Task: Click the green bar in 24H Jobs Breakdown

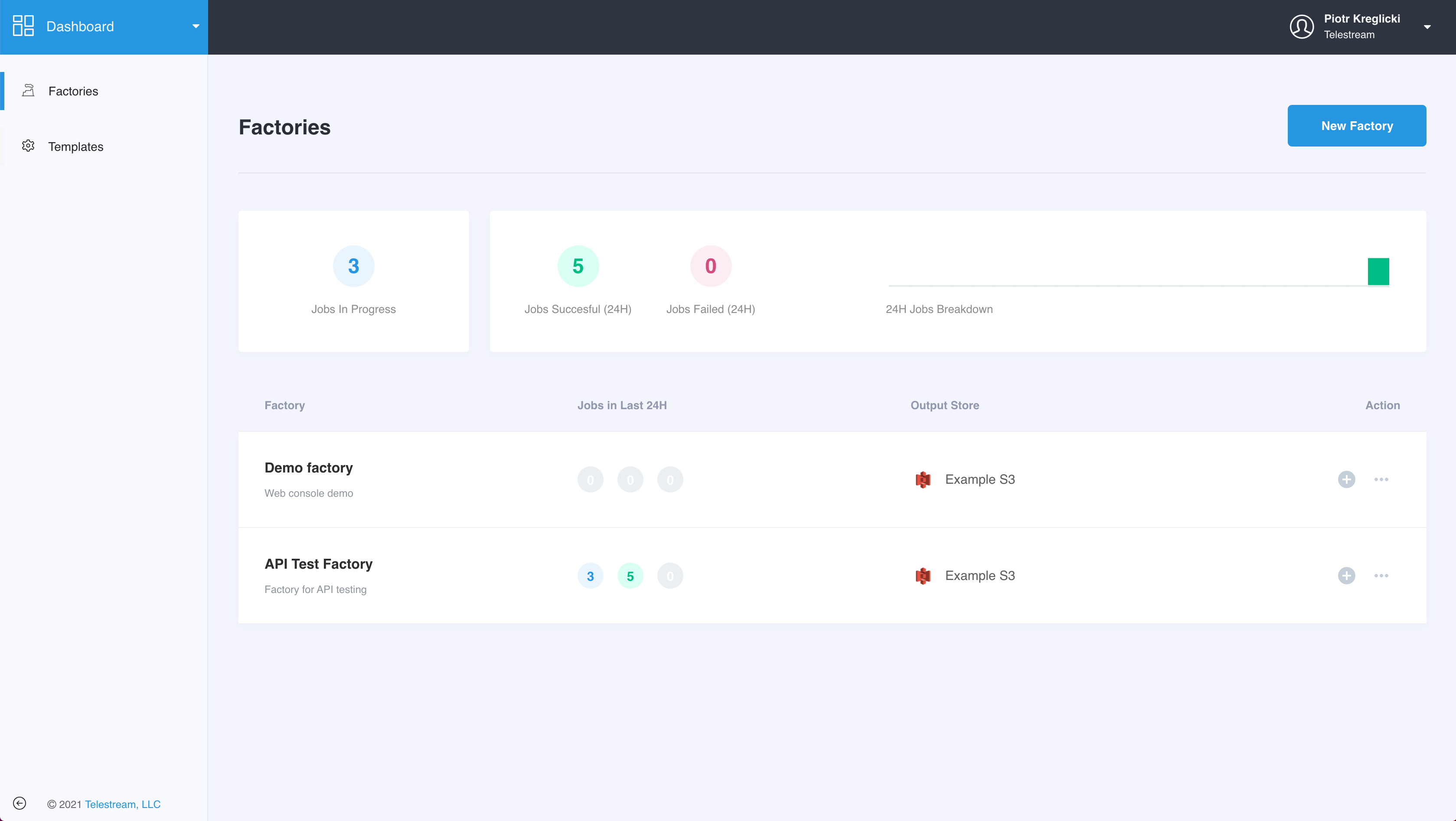Action: point(1378,272)
